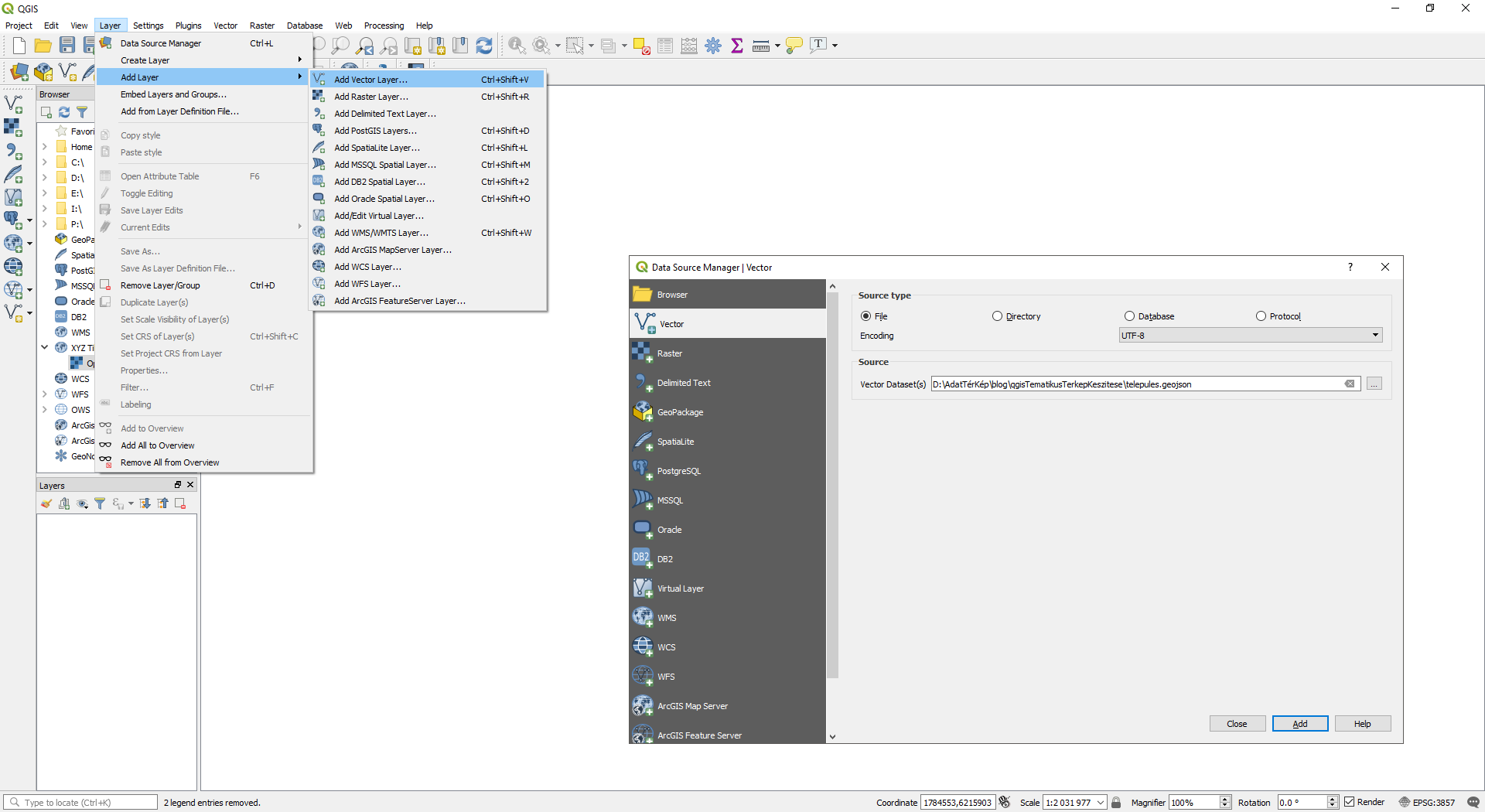Click Toggle extents icon beside coordinate field
This screenshot has height=812, width=1485.
pyautogui.click(x=1004, y=802)
